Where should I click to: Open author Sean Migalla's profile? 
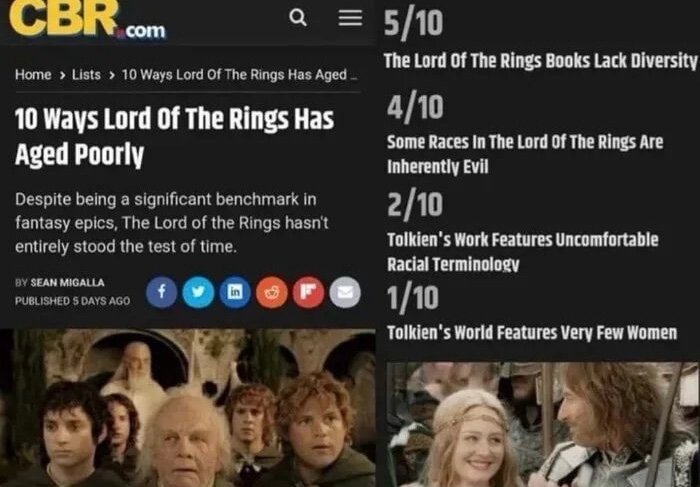point(67,283)
